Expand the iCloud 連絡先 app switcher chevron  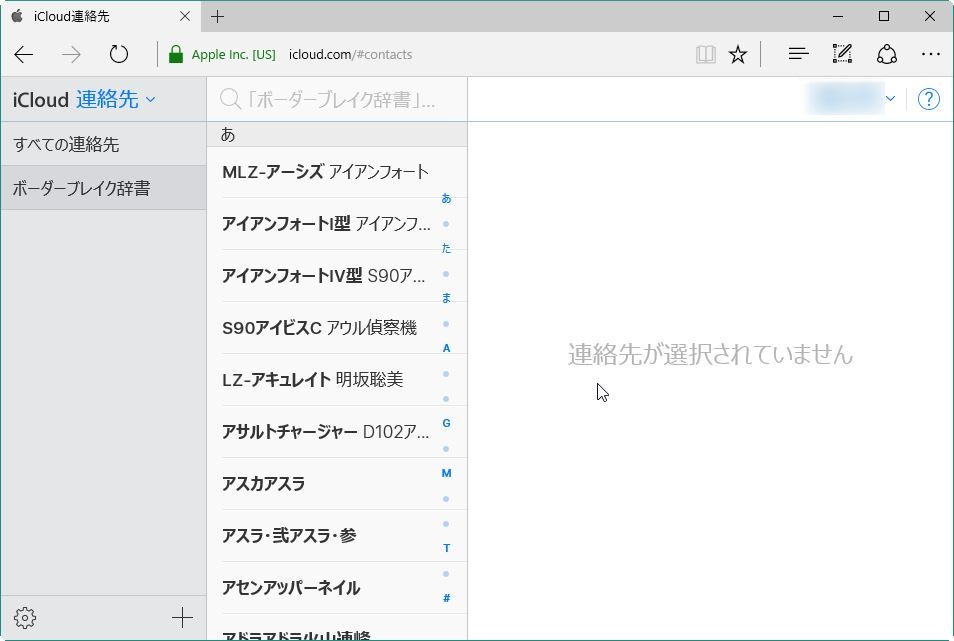pos(151,99)
